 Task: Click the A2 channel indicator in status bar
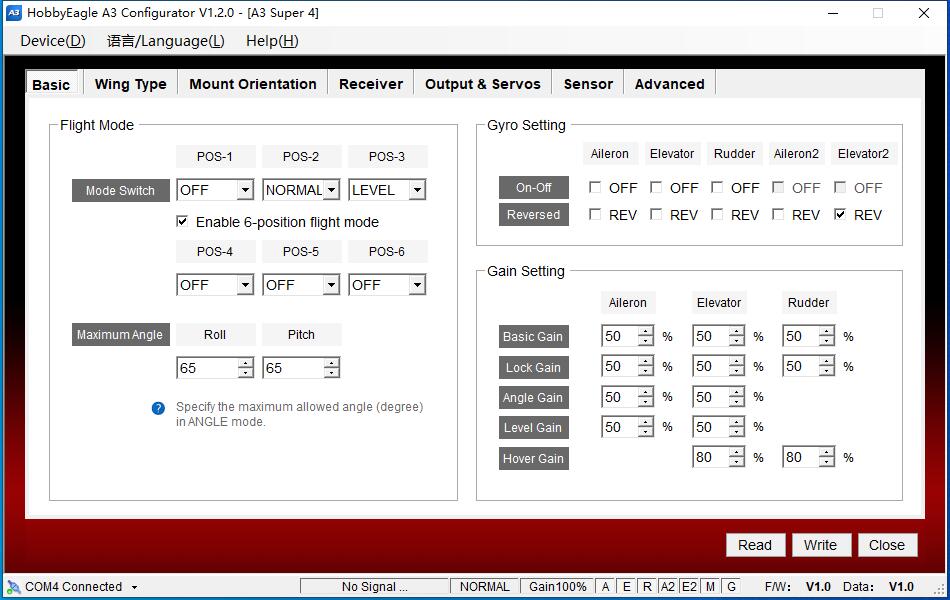coord(667,587)
